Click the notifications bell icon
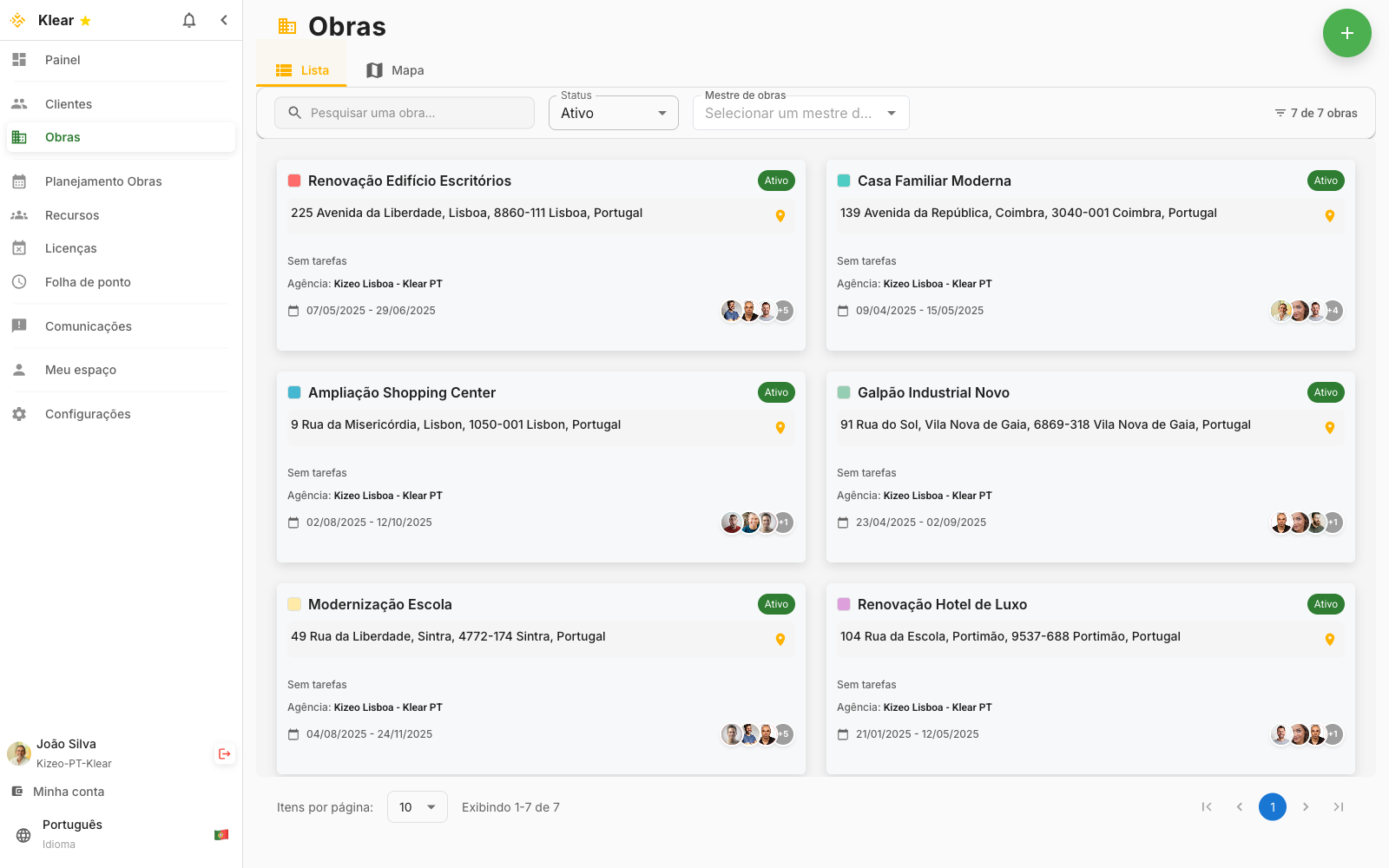1389x868 pixels. (188, 19)
